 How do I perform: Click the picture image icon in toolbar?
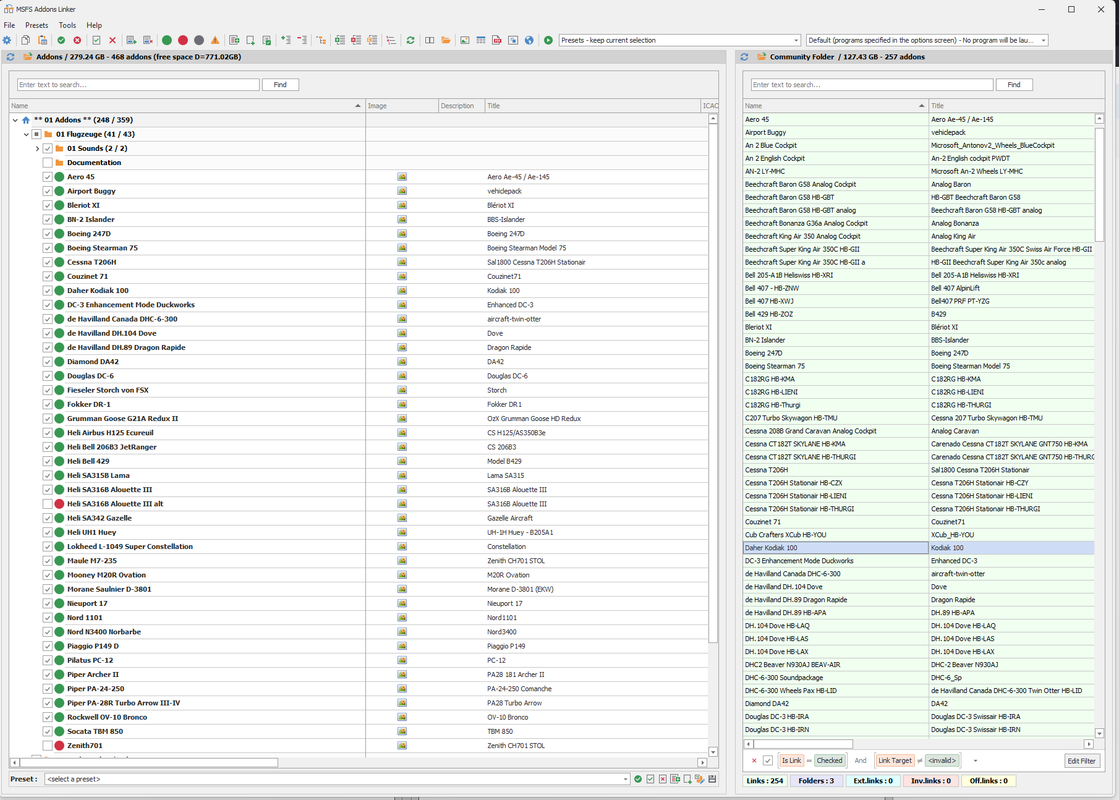click(465, 41)
